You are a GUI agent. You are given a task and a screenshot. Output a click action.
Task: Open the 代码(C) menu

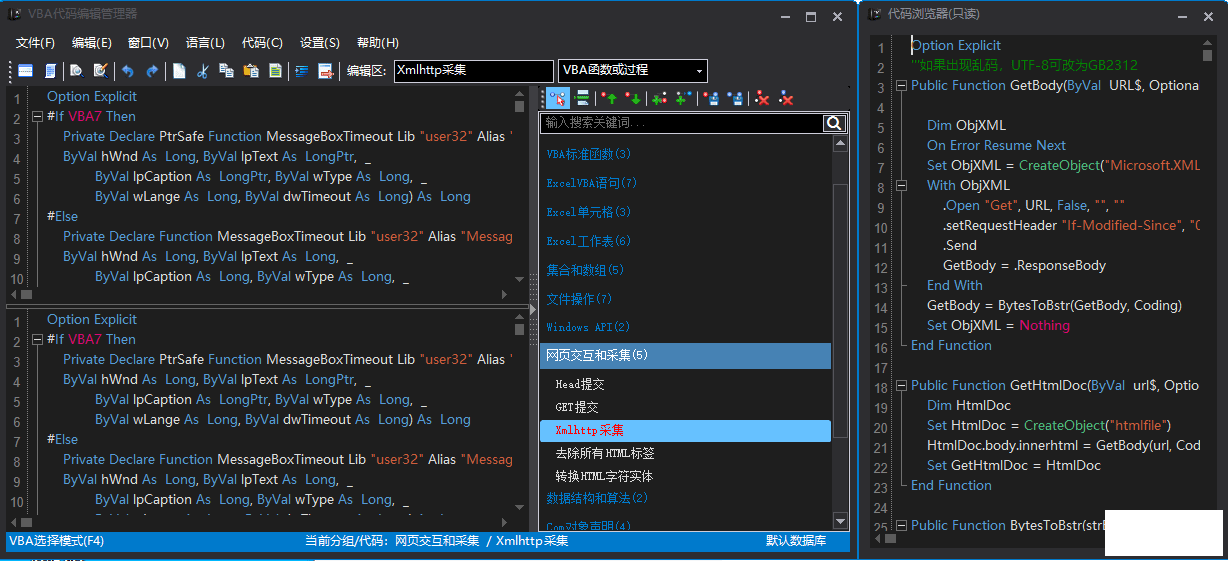(262, 43)
